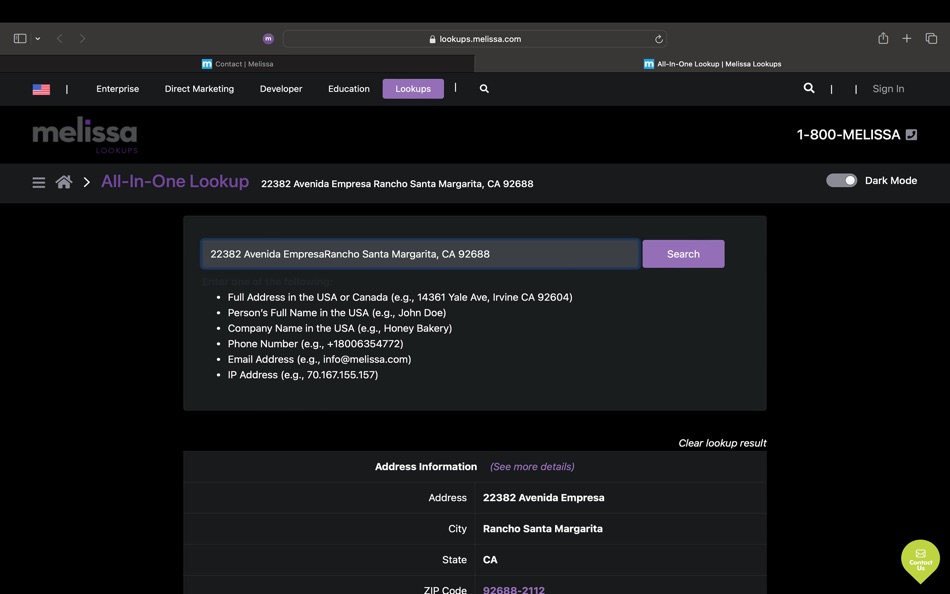Image resolution: width=950 pixels, height=594 pixels.
Task: Click the search magnifier next to Lookups
Action: 484,88
